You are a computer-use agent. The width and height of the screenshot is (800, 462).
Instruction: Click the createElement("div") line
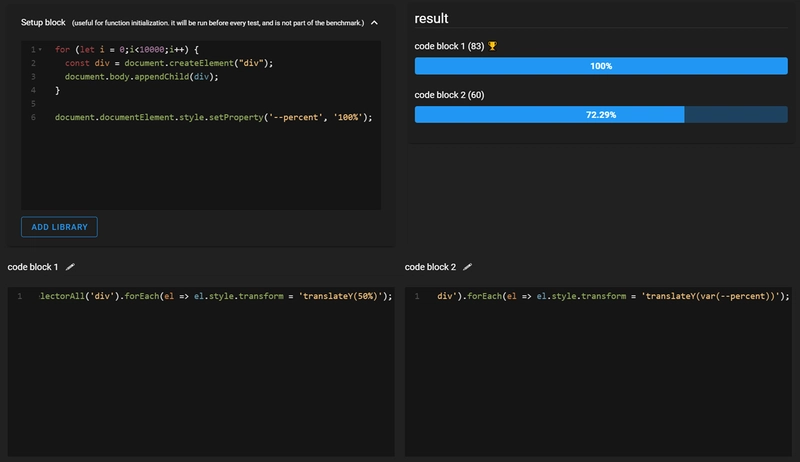point(169,63)
